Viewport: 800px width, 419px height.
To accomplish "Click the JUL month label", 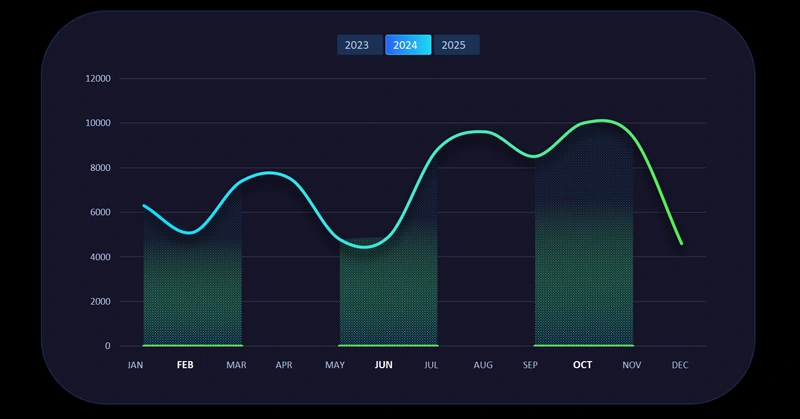I will click(432, 365).
